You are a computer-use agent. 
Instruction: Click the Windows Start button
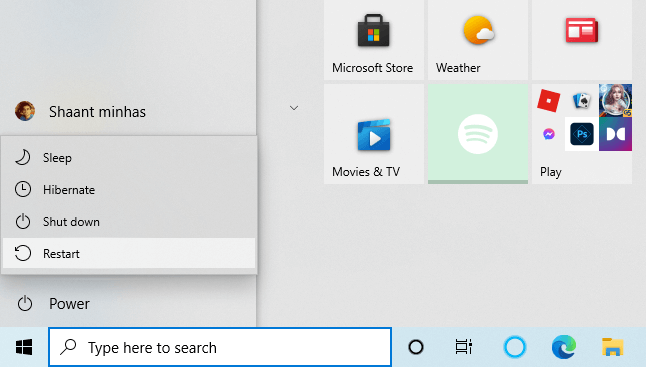coord(24,347)
